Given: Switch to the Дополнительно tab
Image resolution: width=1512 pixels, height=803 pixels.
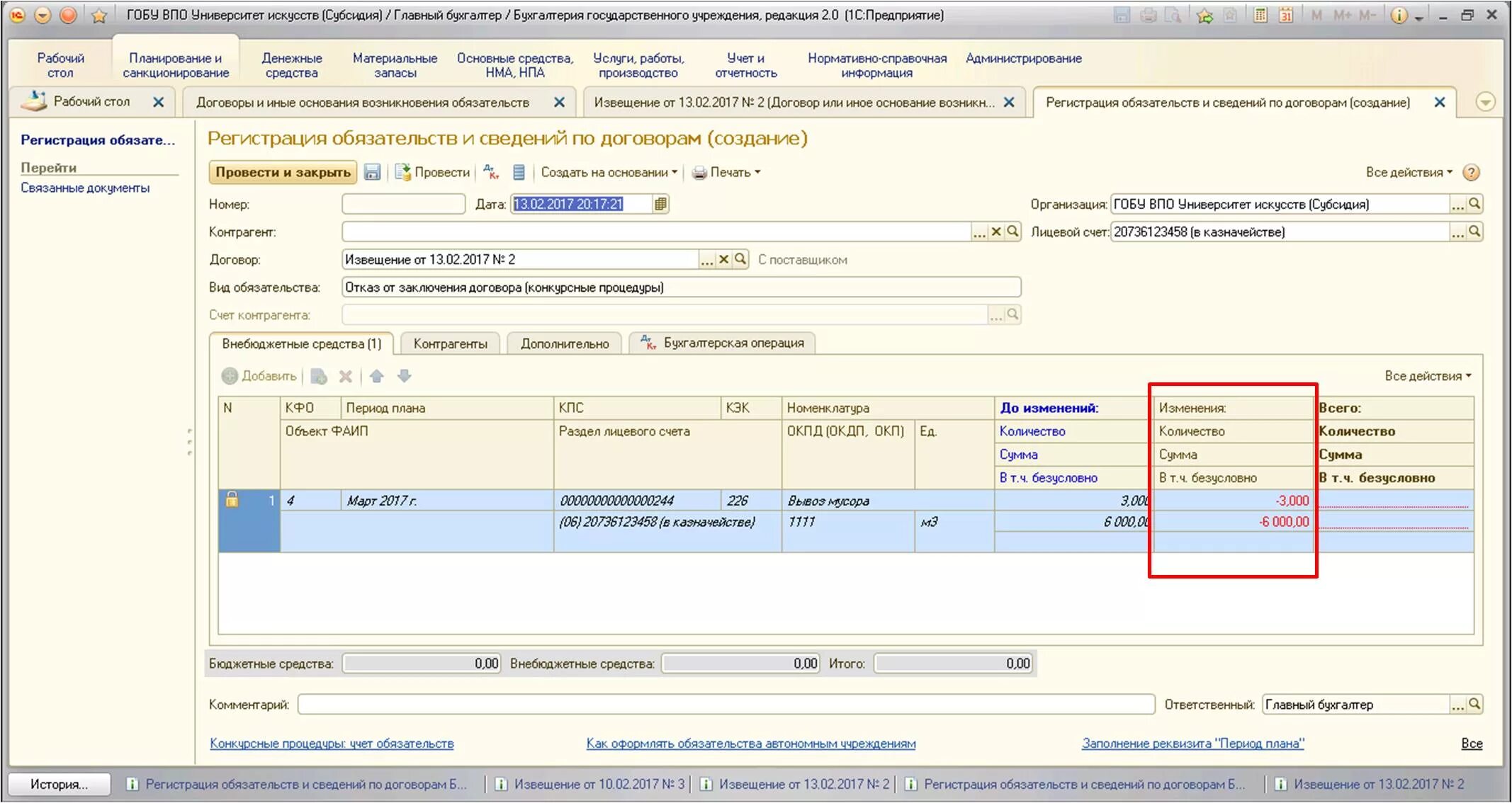Looking at the screenshot, I should tap(565, 343).
